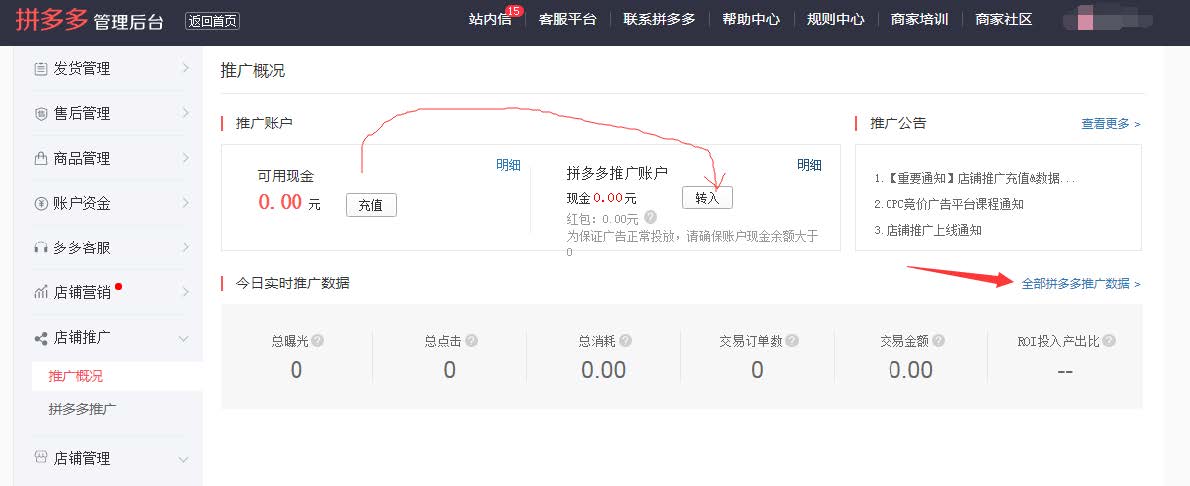This screenshot has width=1190, height=486.
Task: Click the ROI value '--'
Action: click(1065, 371)
